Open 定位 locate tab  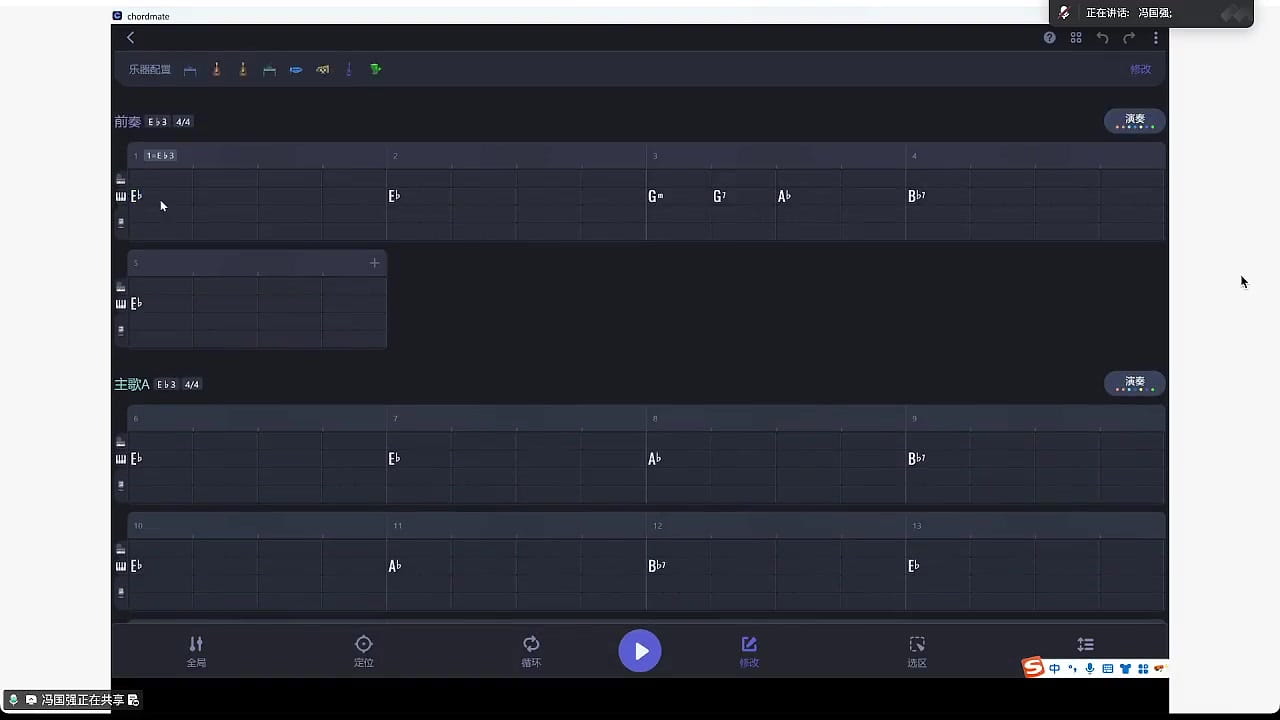pyautogui.click(x=364, y=651)
